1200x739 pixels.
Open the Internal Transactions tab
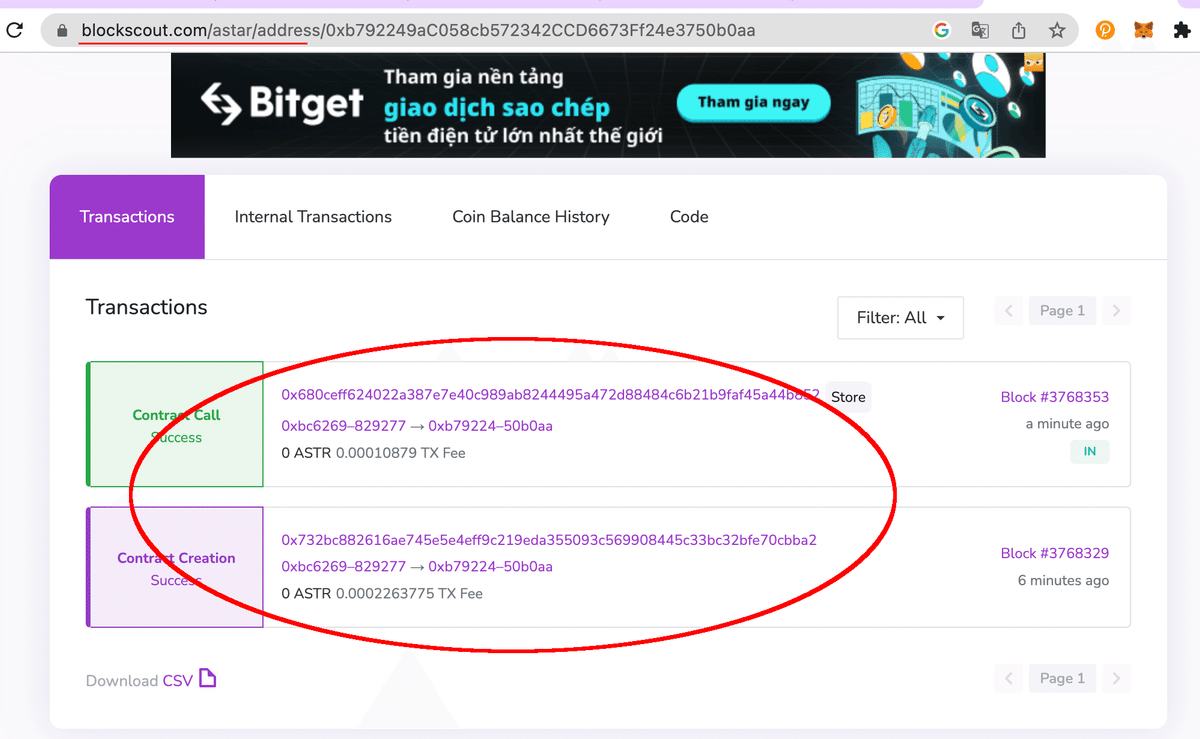313,217
